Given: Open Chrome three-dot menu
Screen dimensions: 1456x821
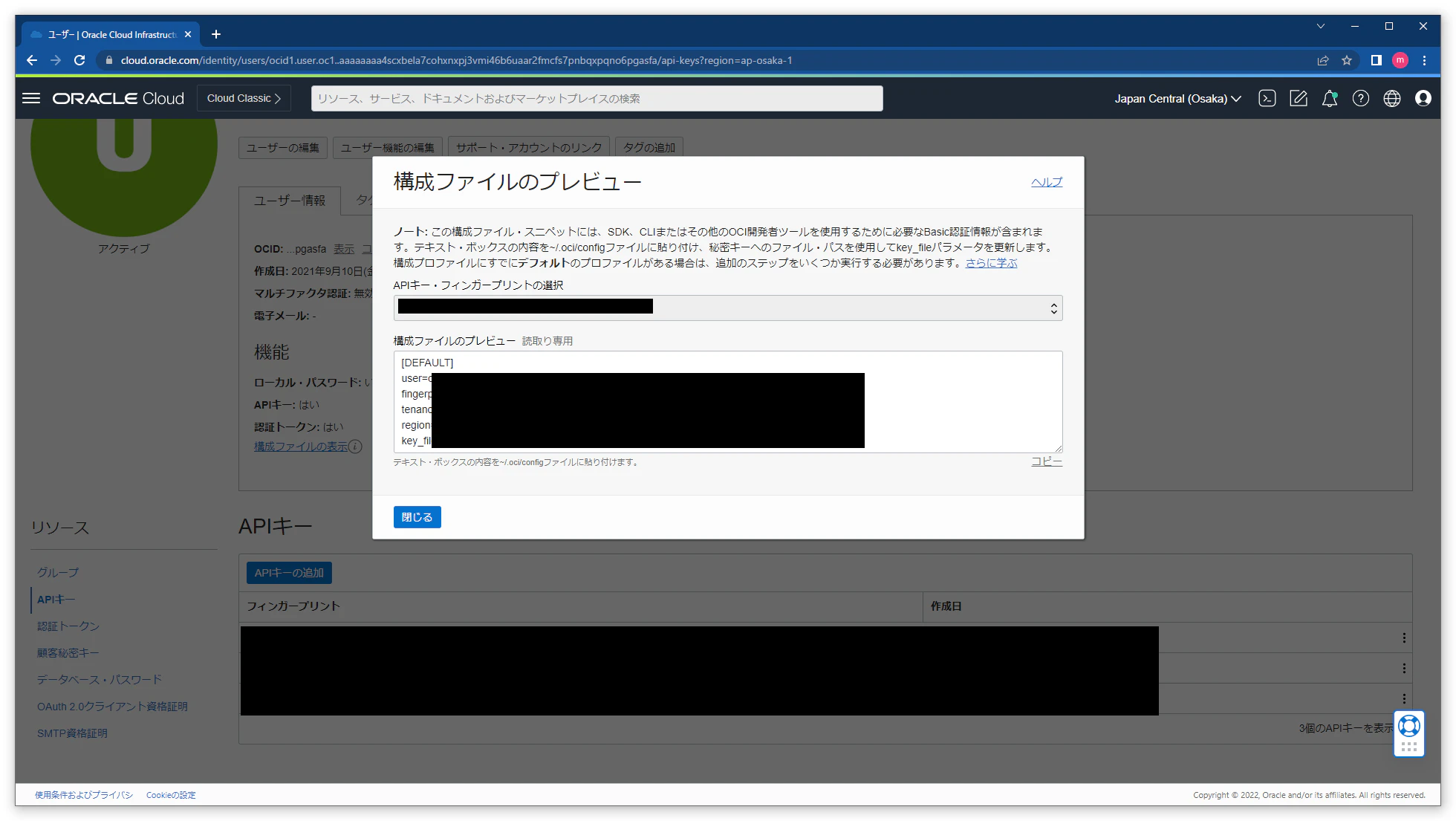Looking at the screenshot, I should (x=1424, y=60).
